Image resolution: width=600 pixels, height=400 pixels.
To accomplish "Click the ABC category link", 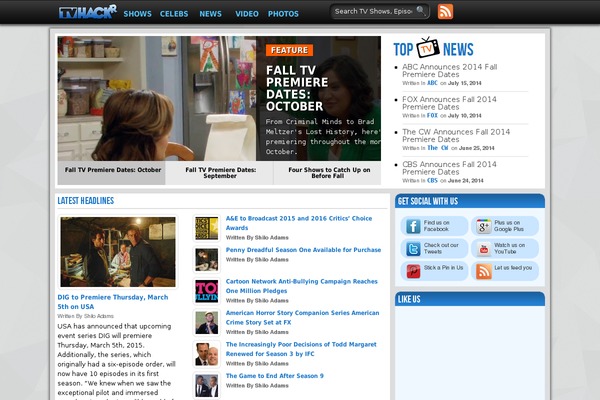I will click(x=432, y=83).
